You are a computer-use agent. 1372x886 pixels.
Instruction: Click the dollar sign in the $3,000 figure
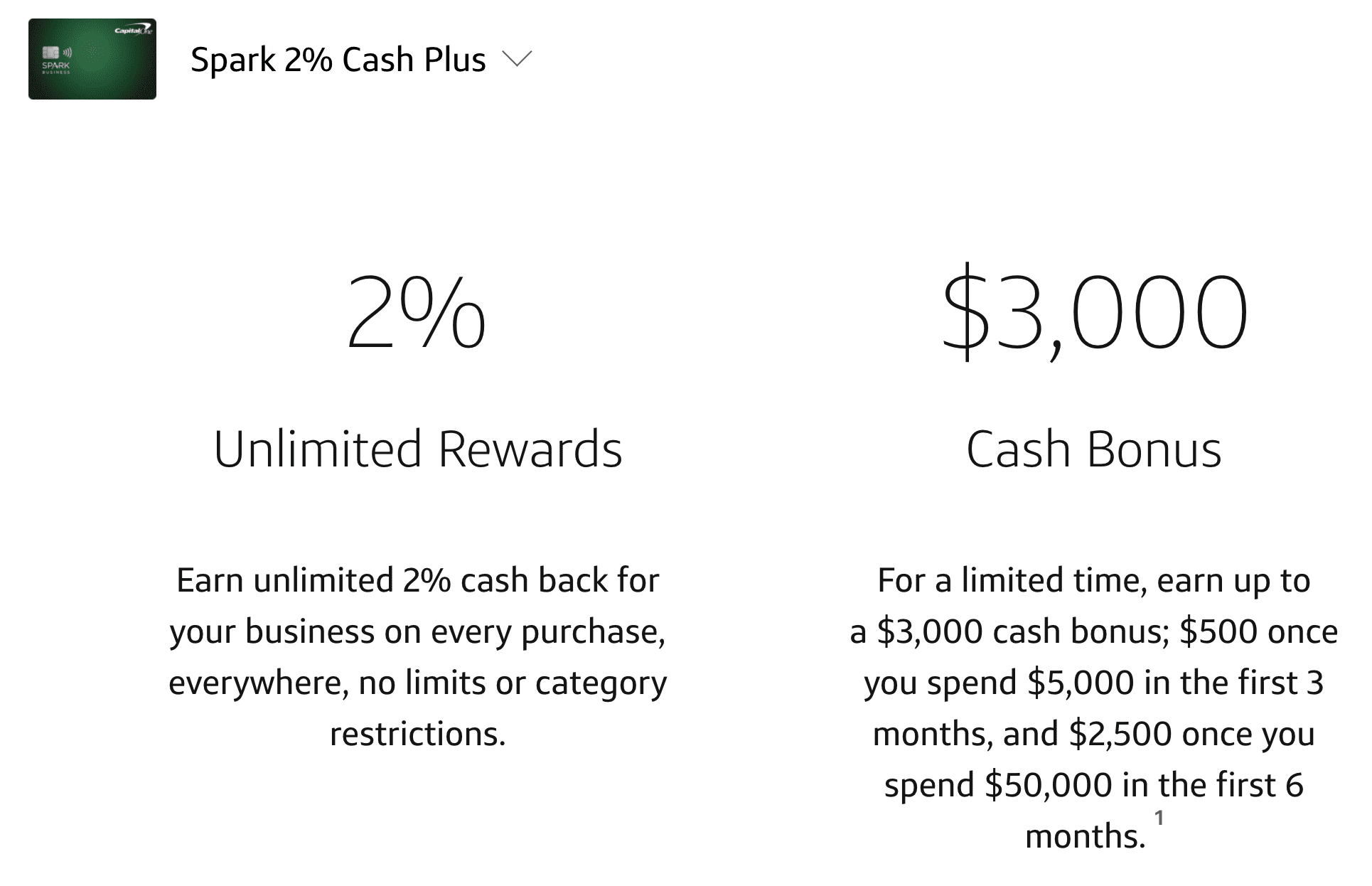pos(965,313)
